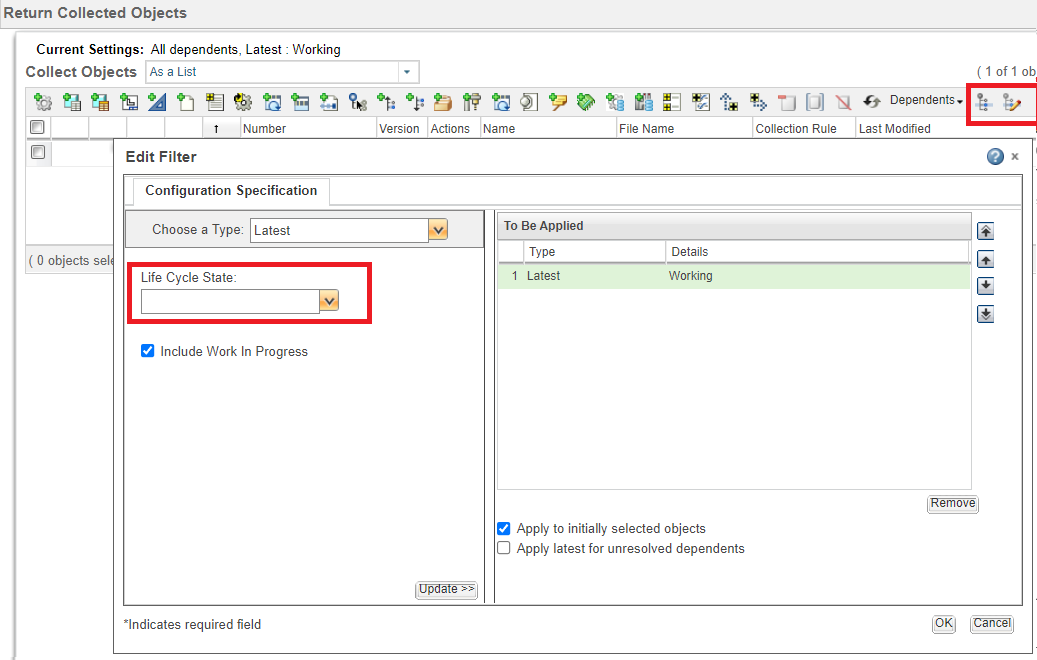Click the move down arrow icon
1037x660 pixels.
[985, 287]
